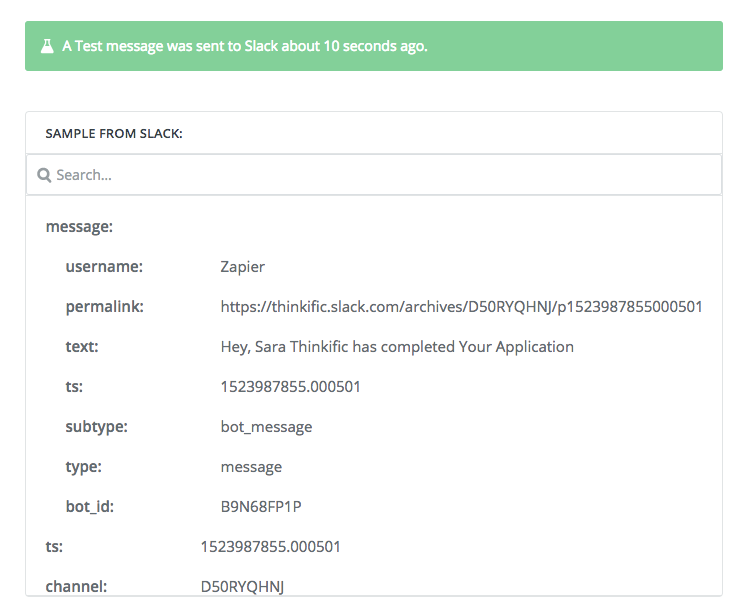The image size is (741, 616).
Task: Click the SAMPLE FROM SLACK header
Action: pyautogui.click(x=114, y=134)
